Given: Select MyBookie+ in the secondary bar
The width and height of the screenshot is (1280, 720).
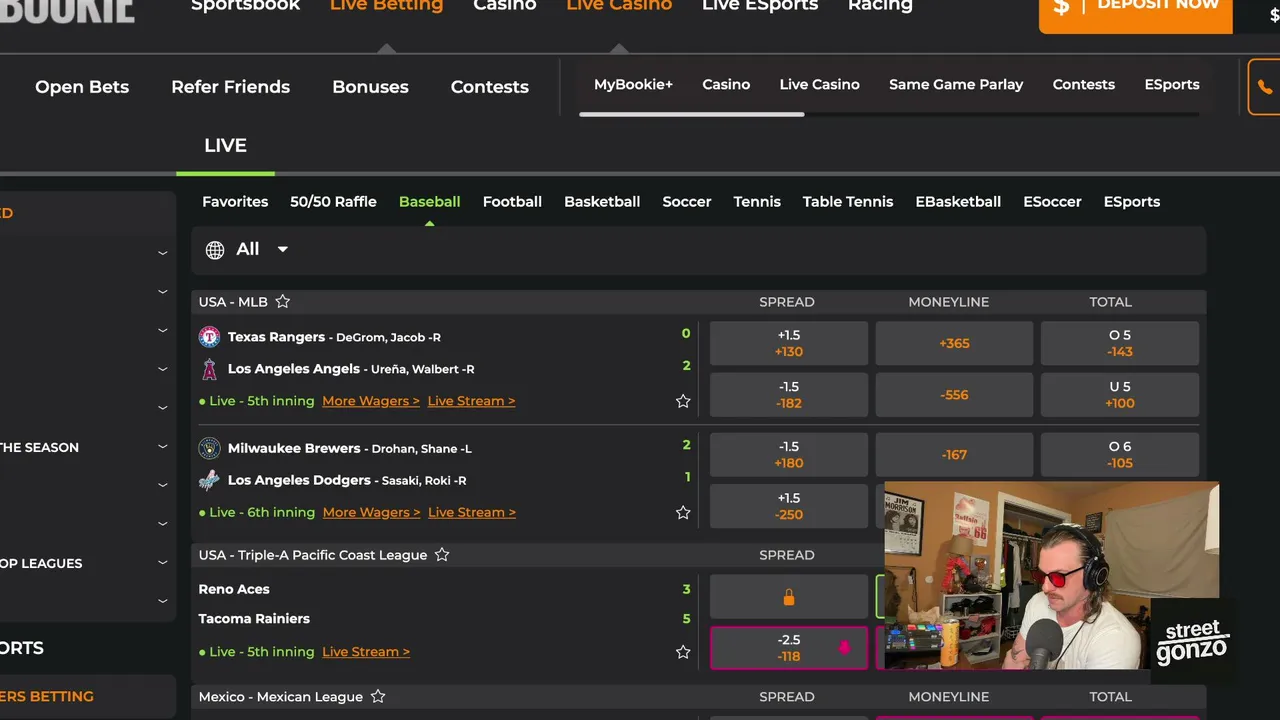Looking at the screenshot, I should coord(633,85).
